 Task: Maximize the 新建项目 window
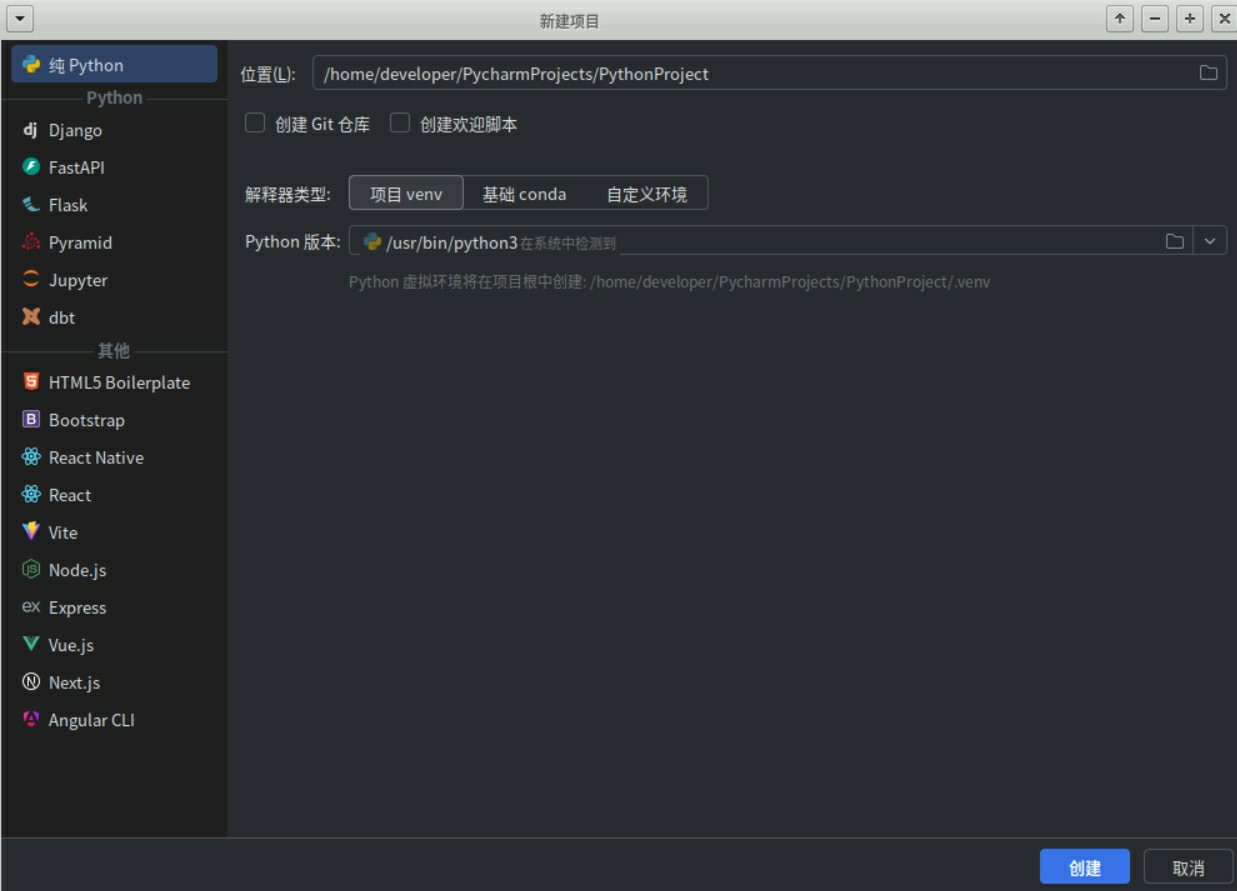click(x=1190, y=18)
